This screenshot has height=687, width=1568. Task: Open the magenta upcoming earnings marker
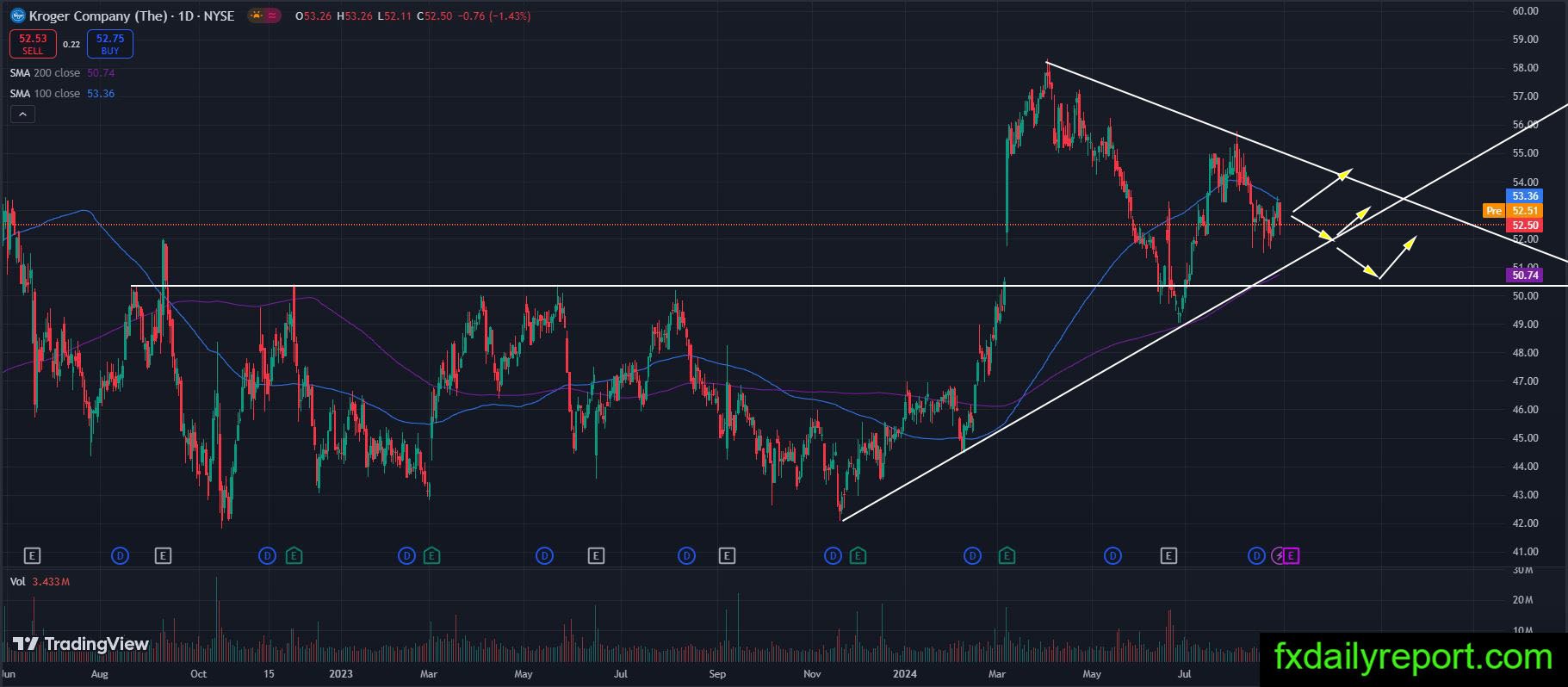click(1292, 556)
